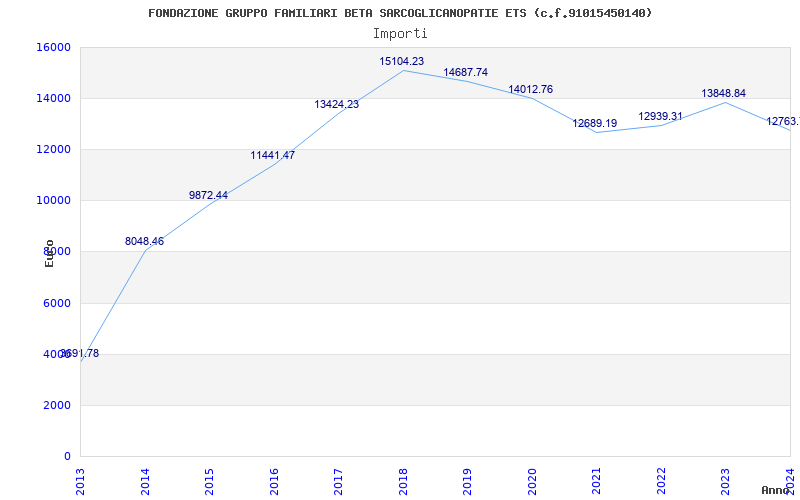
Task: Click the 2000 y-axis tick label
Action: click(x=57, y=405)
